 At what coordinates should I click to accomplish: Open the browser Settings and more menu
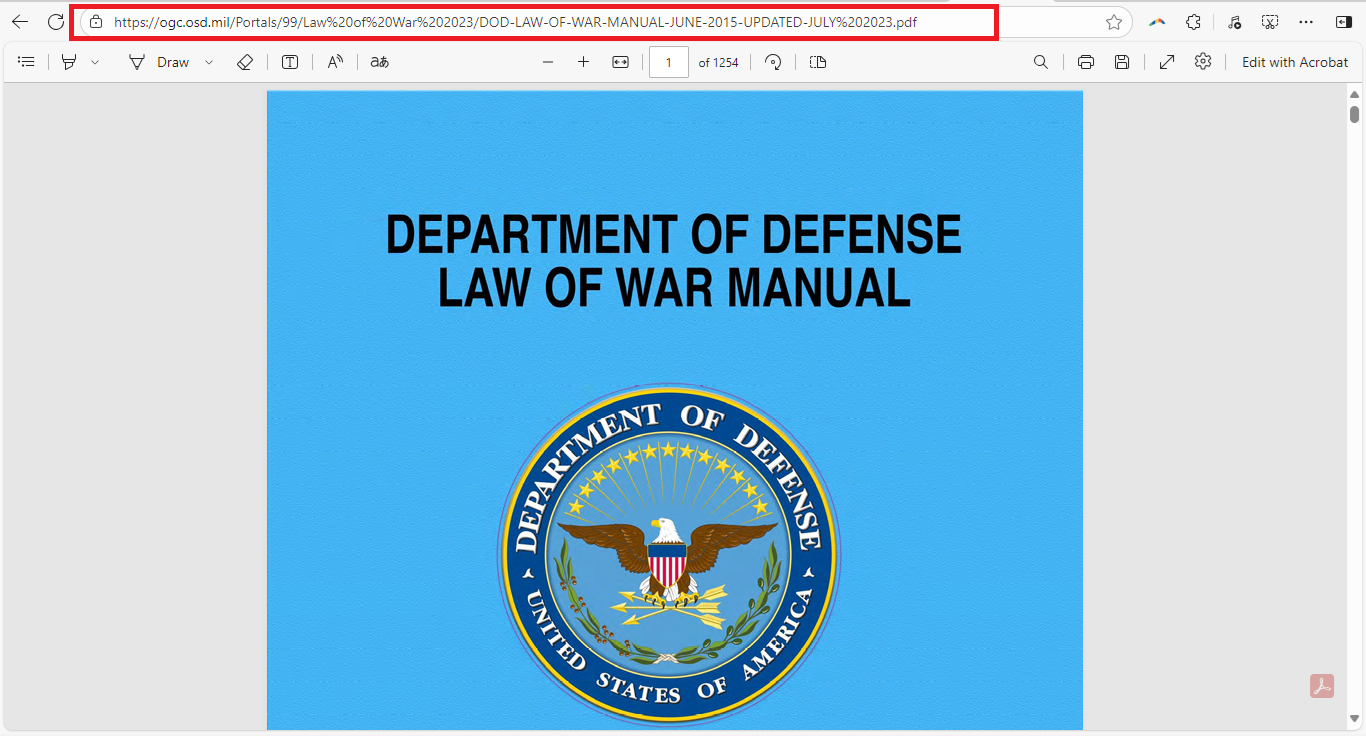click(1306, 22)
